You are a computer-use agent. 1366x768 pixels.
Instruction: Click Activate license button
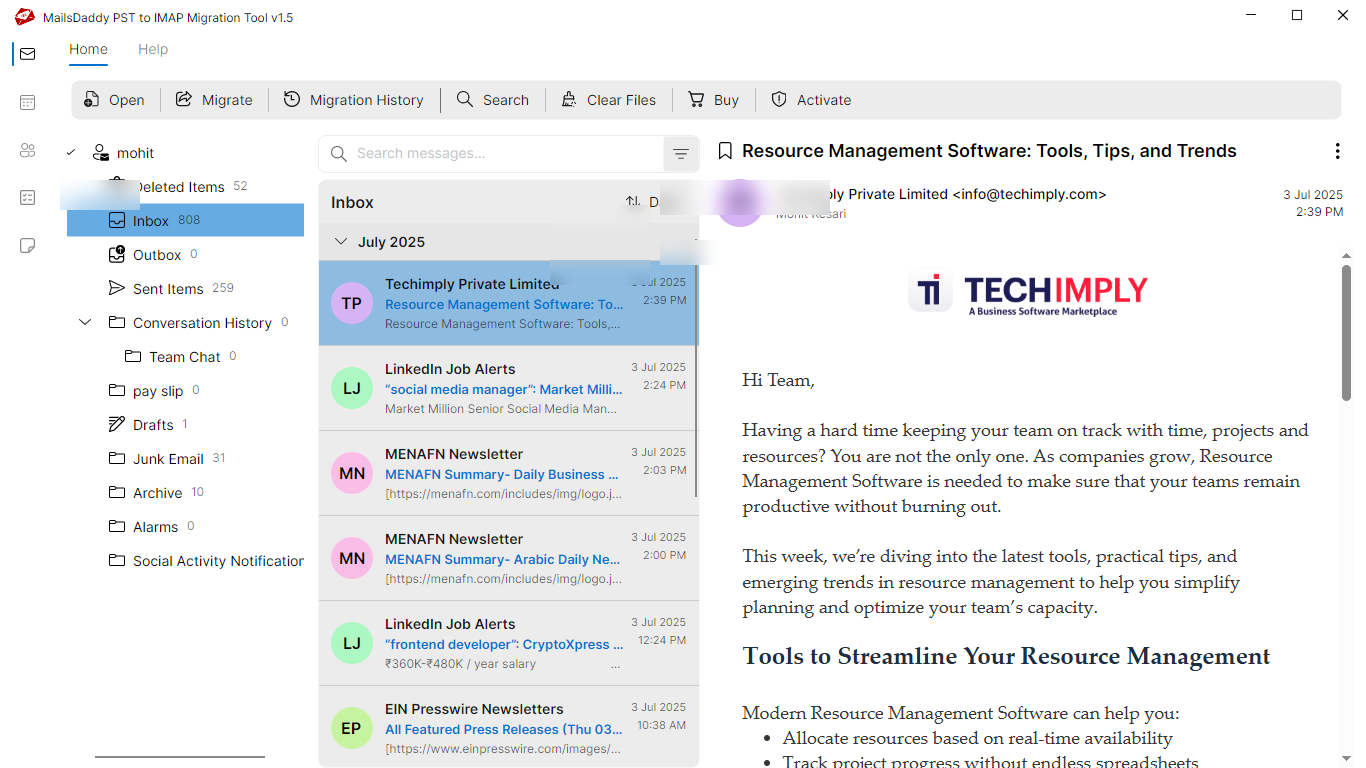click(x=811, y=100)
